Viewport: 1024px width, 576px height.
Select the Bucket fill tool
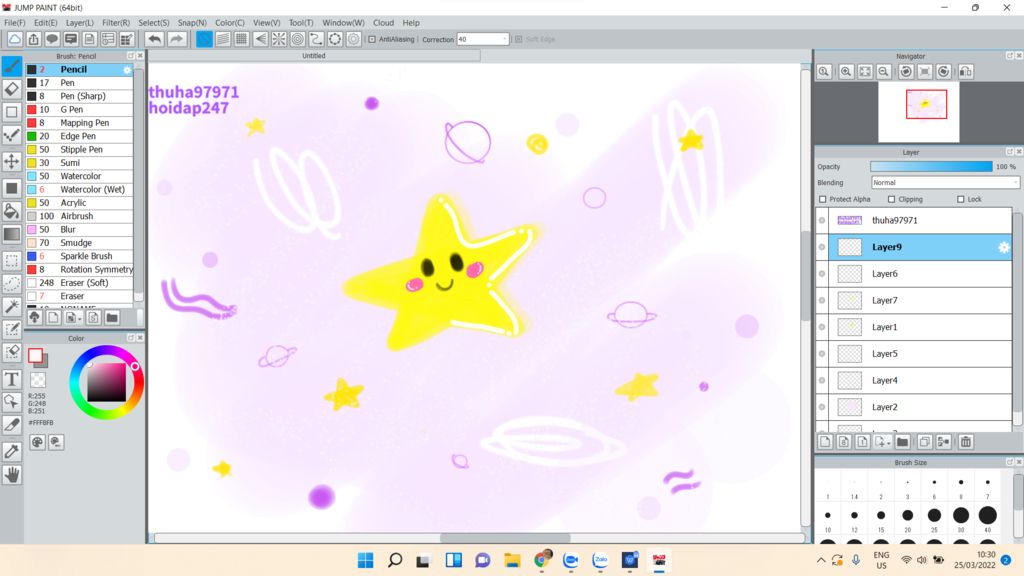(12, 210)
